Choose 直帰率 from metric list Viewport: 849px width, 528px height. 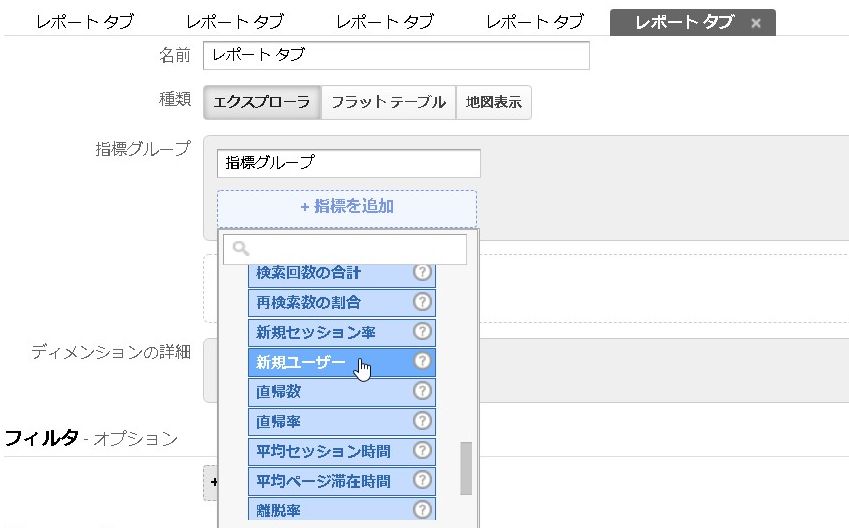pyautogui.click(x=279, y=422)
